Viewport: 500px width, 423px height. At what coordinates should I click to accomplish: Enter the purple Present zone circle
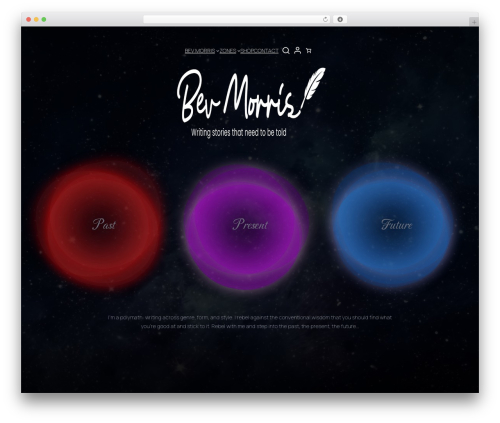(247, 227)
